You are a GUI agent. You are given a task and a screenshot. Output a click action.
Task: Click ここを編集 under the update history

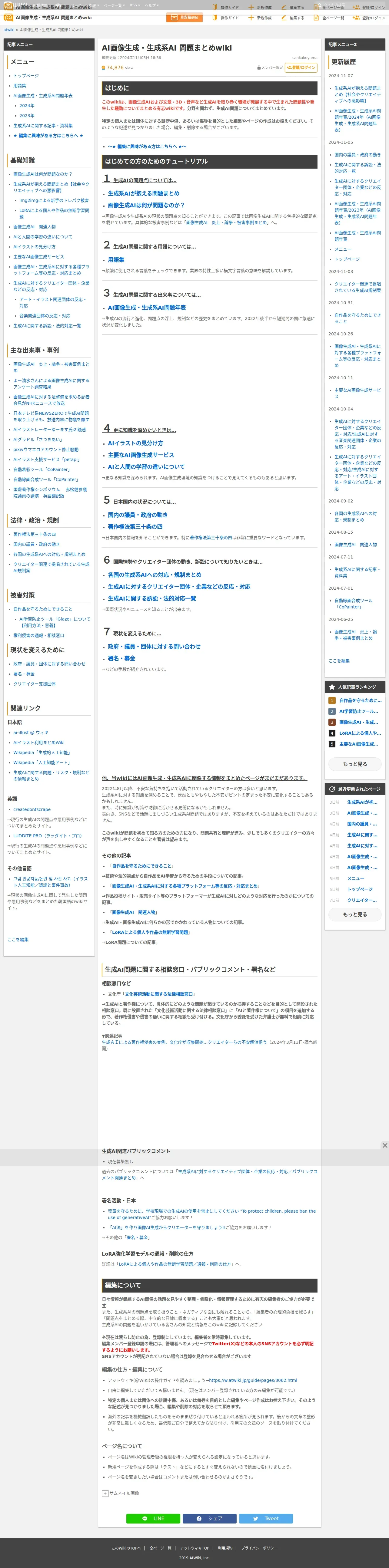[x=339, y=660]
